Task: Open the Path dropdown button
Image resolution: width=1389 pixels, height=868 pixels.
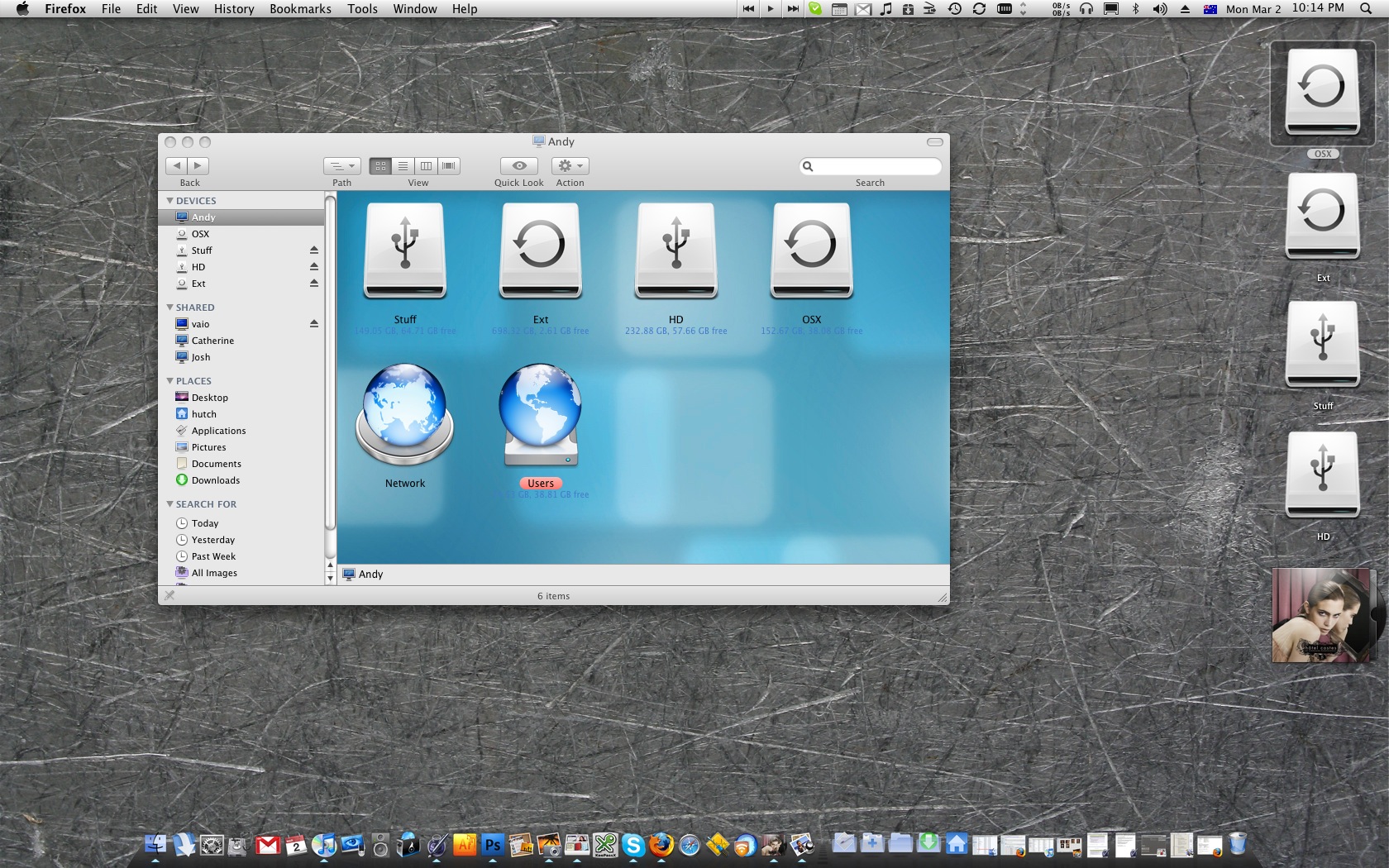Action: tap(341, 165)
